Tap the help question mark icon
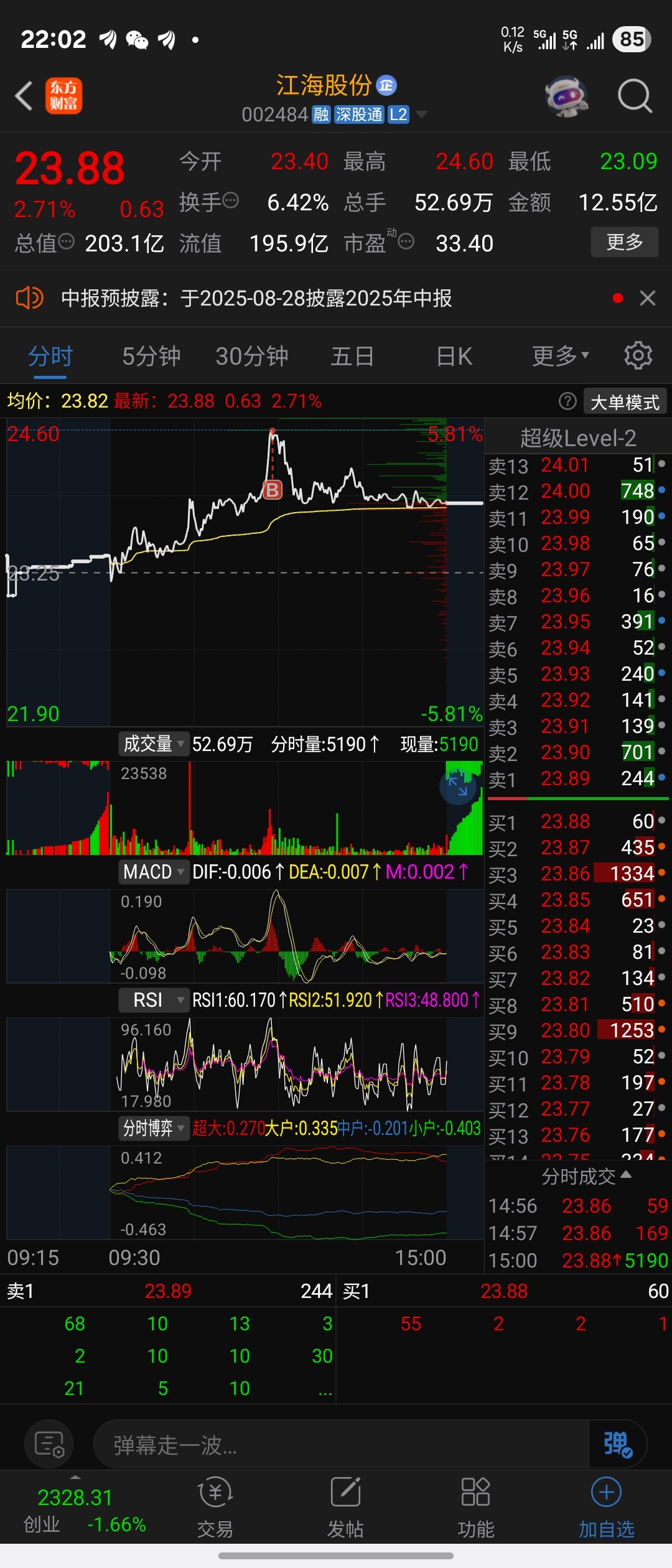The image size is (672, 1568). point(567,401)
